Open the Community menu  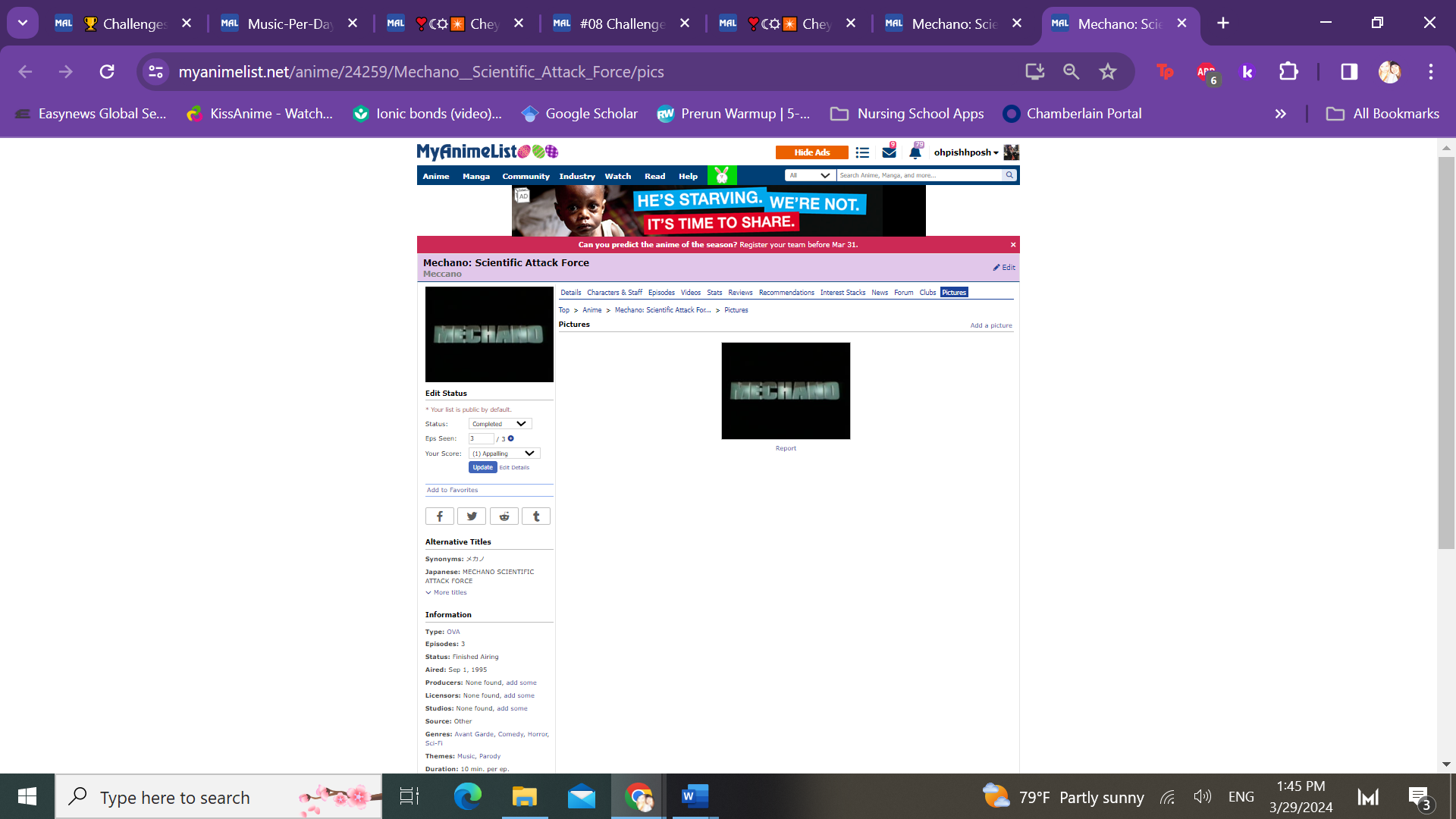(x=526, y=177)
